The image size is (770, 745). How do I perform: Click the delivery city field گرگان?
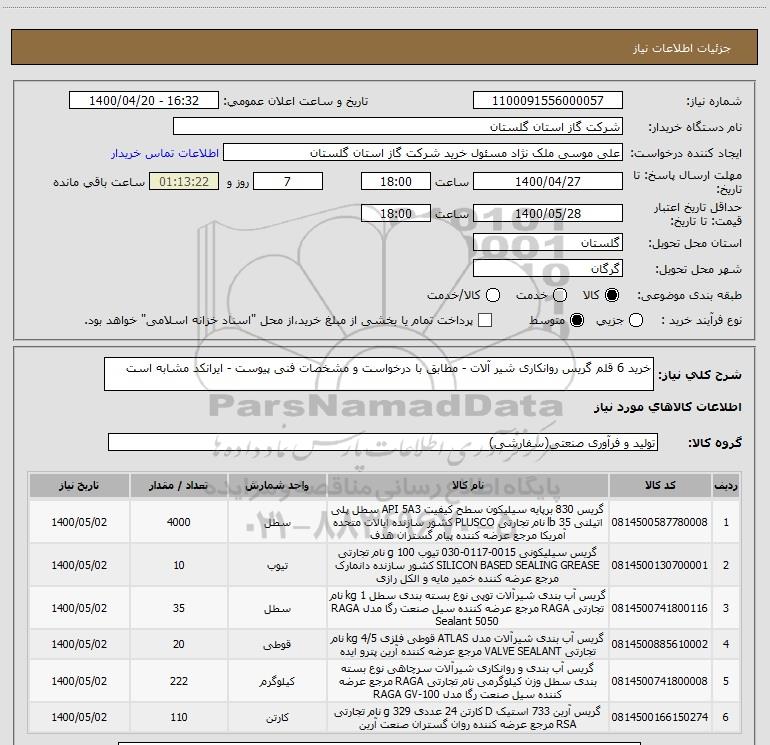(548, 268)
